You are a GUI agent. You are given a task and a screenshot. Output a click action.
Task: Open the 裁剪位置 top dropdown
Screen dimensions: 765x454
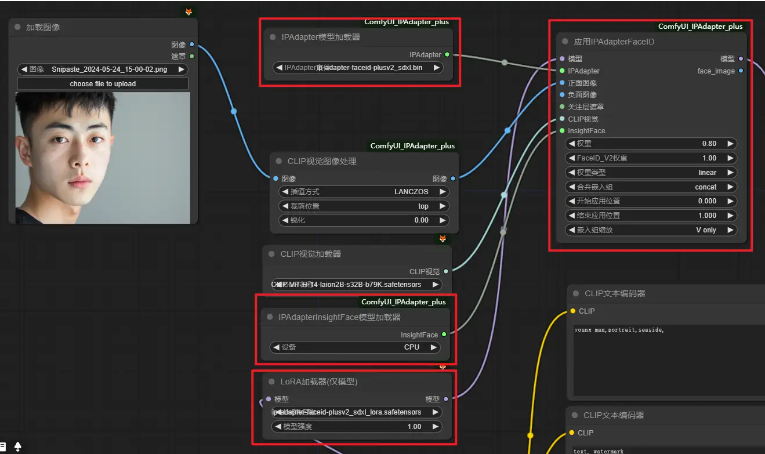coord(363,206)
